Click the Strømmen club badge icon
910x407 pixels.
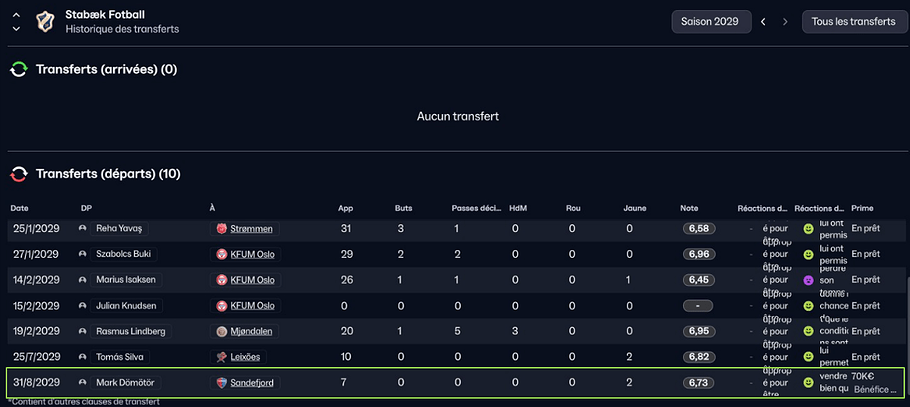tap(221, 229)
